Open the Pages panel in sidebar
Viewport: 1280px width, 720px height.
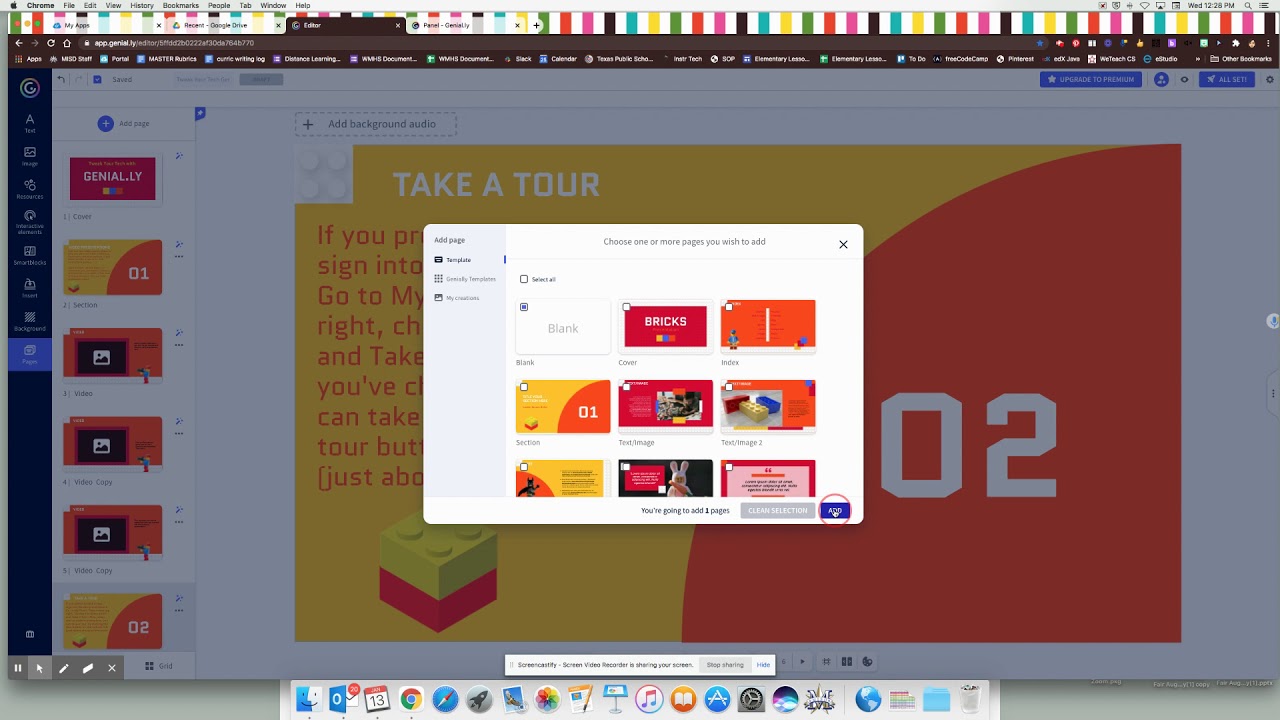click(x=30, y=354)
